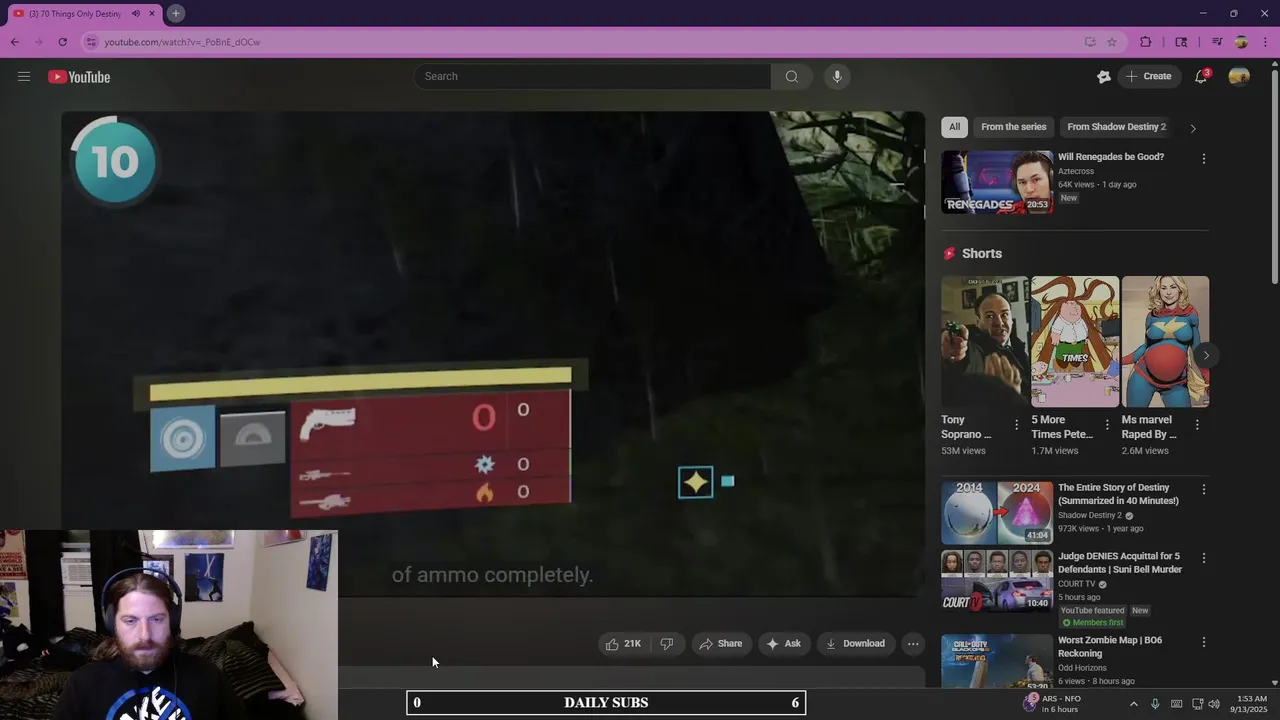The width and height of the screenshot is (1280, 720).
Task: Click the taskbar microphone icon
Action: [x=1155, y=704]
